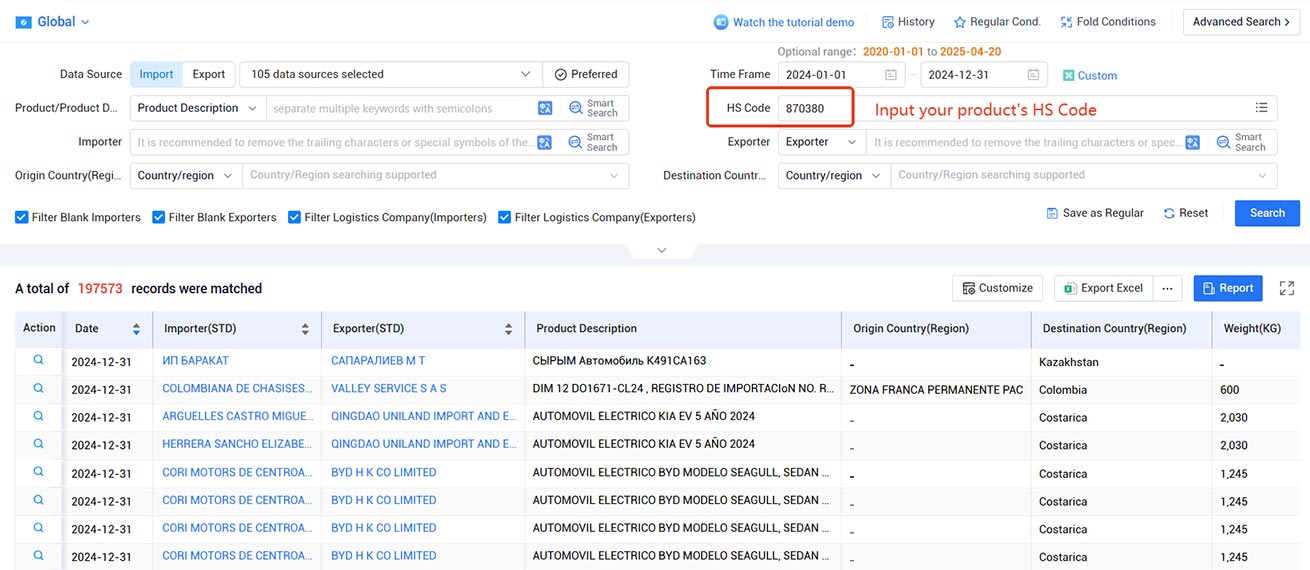Click the HS Code input containing 870380

[815, 108]
